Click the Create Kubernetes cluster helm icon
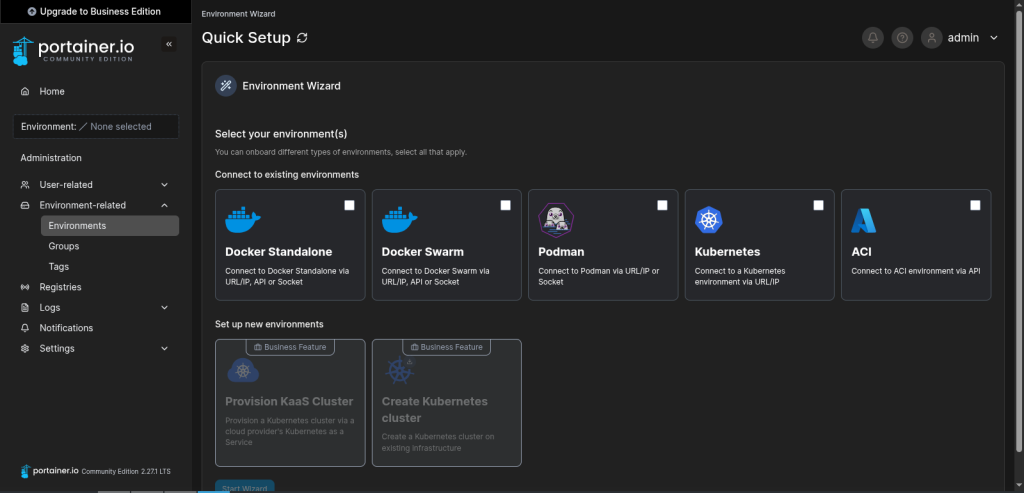Screen dimensions: 1024x493 click(x=399, y=370)
